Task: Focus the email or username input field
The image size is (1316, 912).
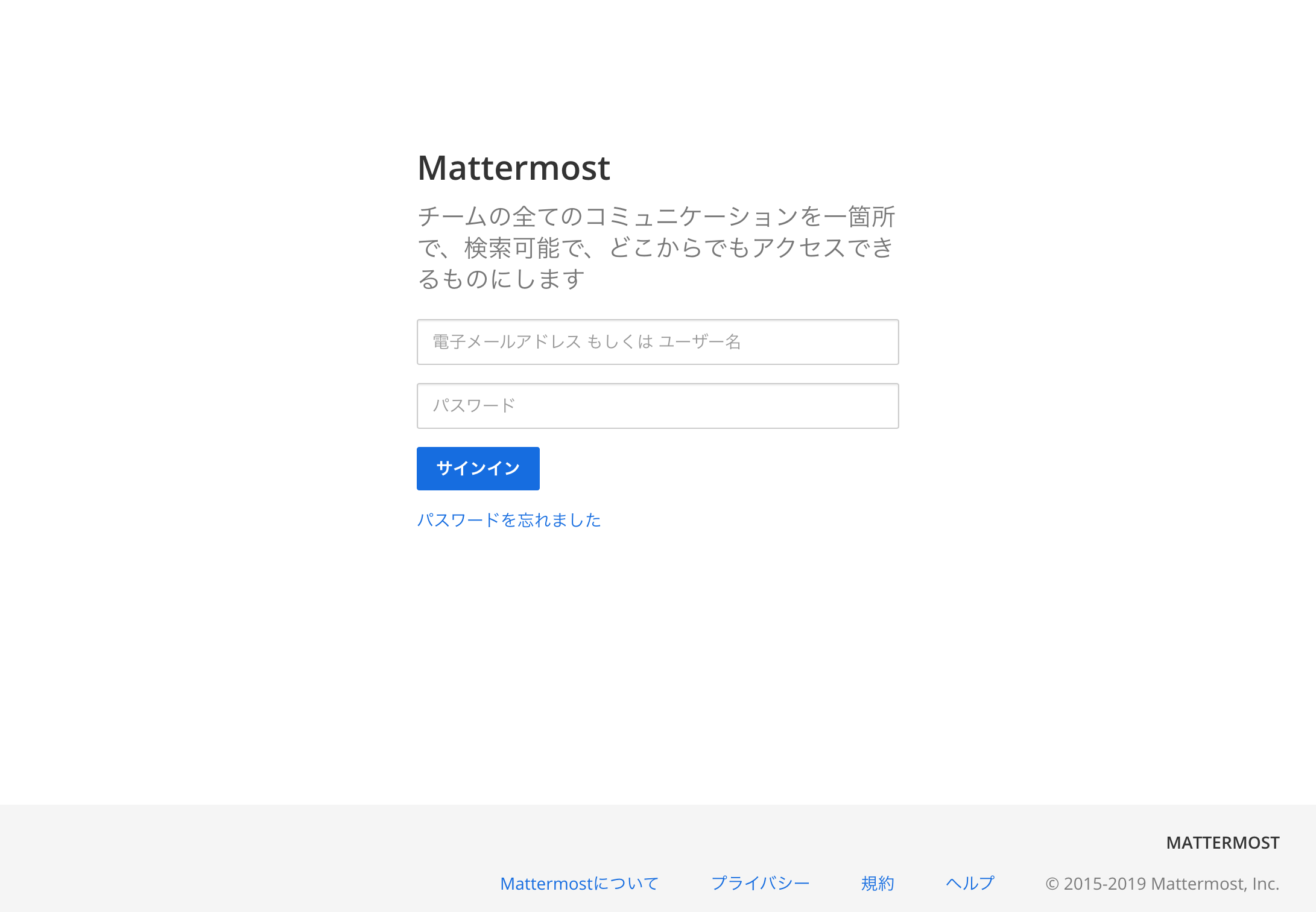Action: click(657, 342)
